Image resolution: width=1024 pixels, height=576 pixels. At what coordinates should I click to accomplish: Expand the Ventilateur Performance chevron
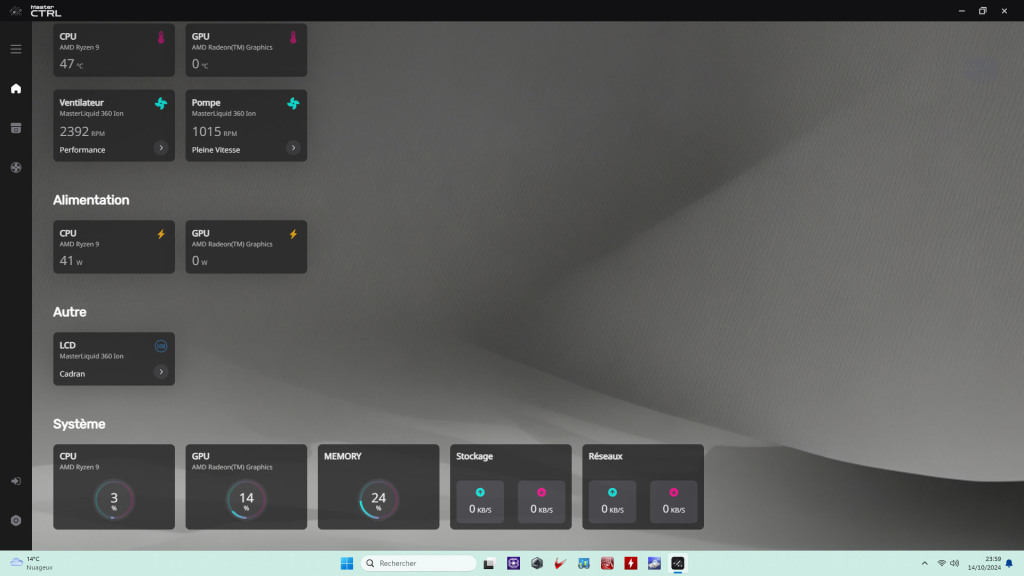click(161, 148)
